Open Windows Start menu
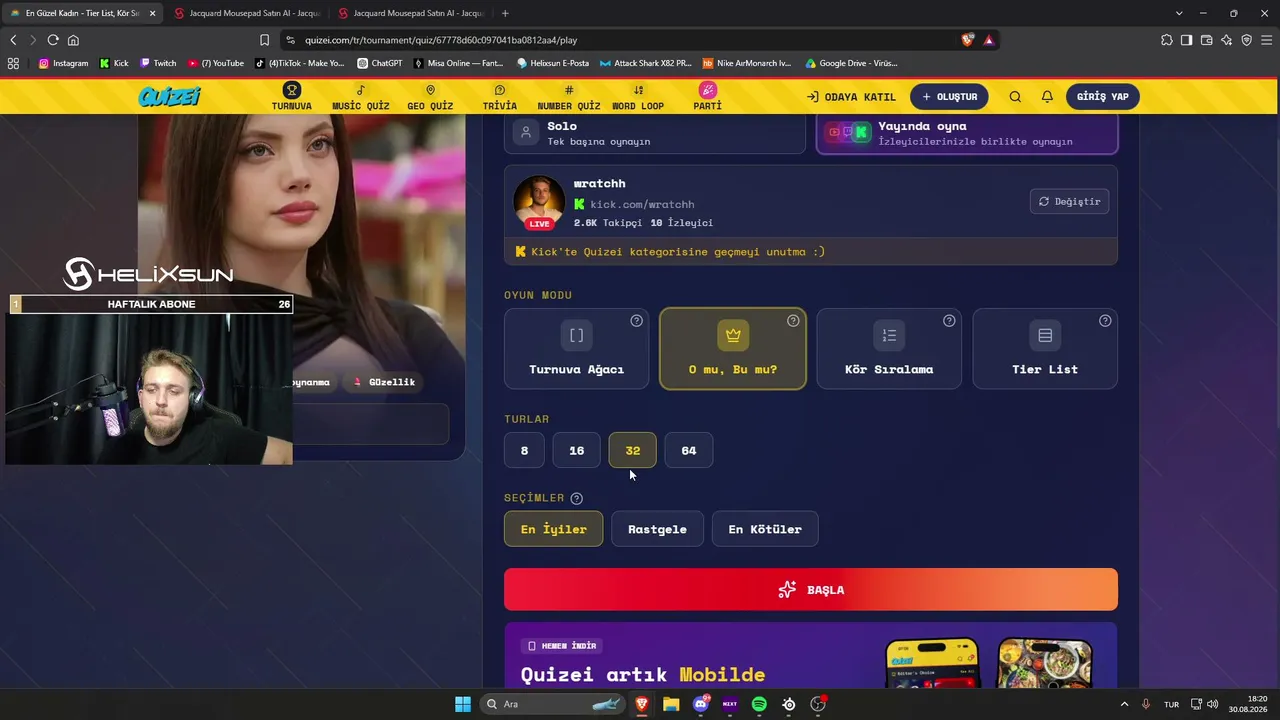This screenshot has width=1280, height=720. [463, 704]
